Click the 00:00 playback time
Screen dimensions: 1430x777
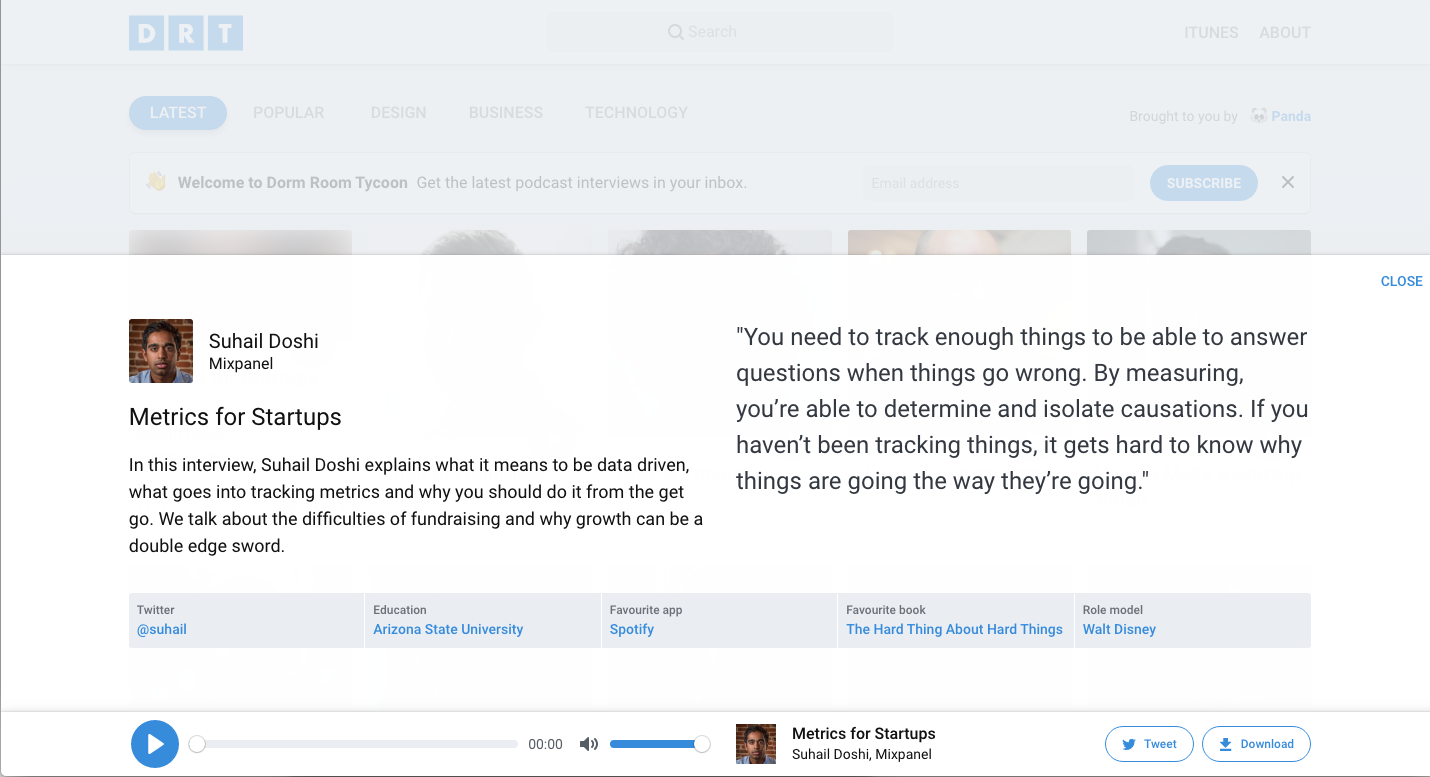[545, 744]
